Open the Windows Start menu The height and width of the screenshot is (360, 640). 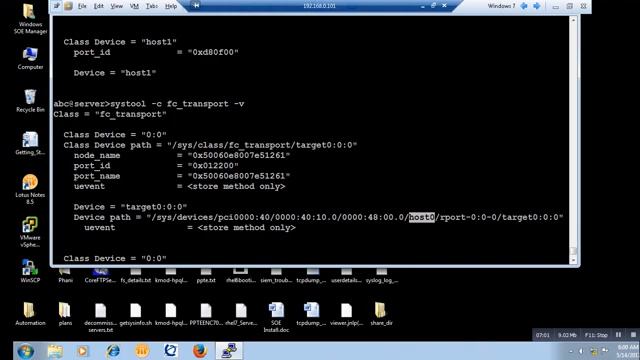click(x=25, y=351)
